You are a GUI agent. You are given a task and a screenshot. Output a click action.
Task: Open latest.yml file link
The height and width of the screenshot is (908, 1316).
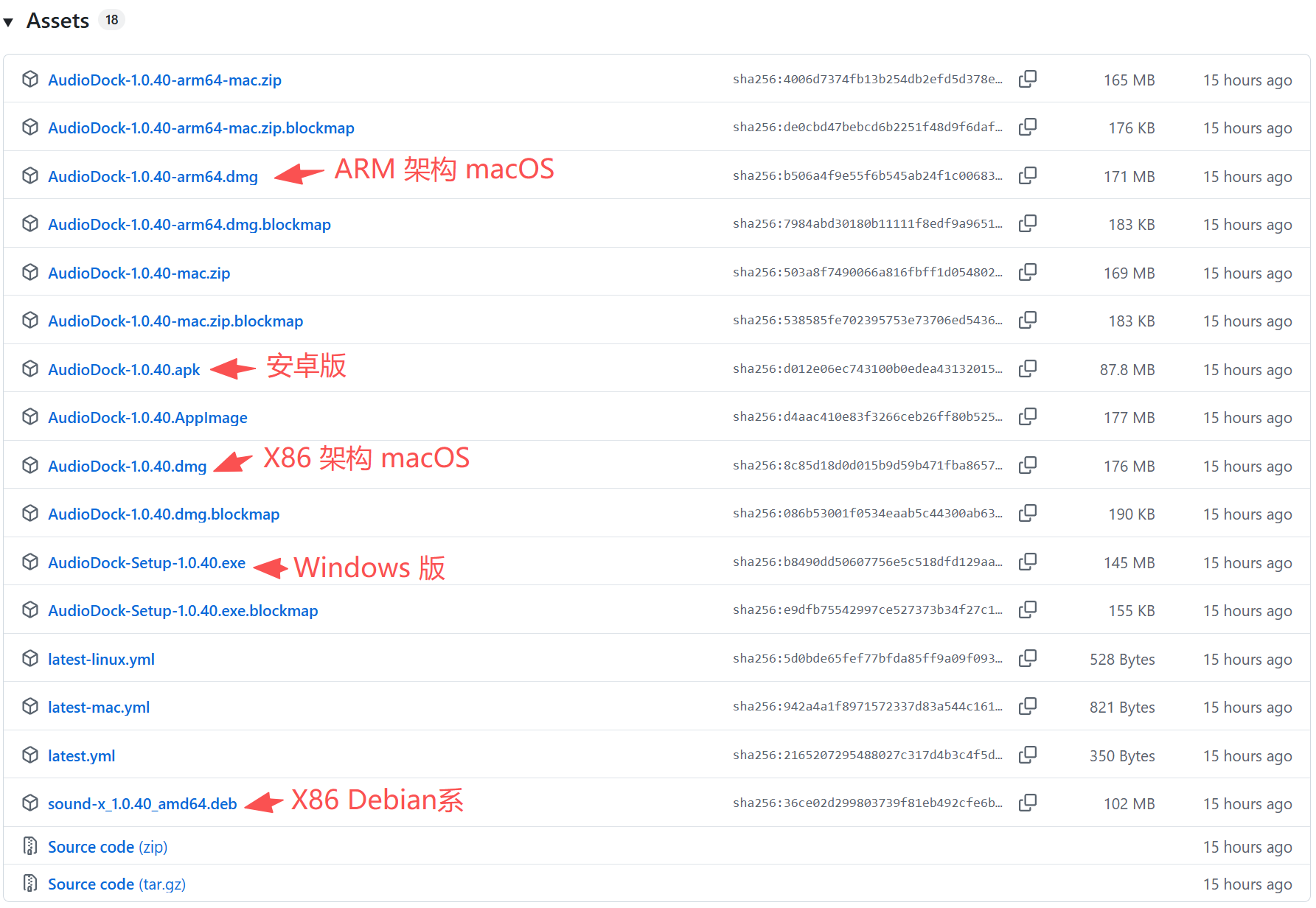[x=81, y=756]
